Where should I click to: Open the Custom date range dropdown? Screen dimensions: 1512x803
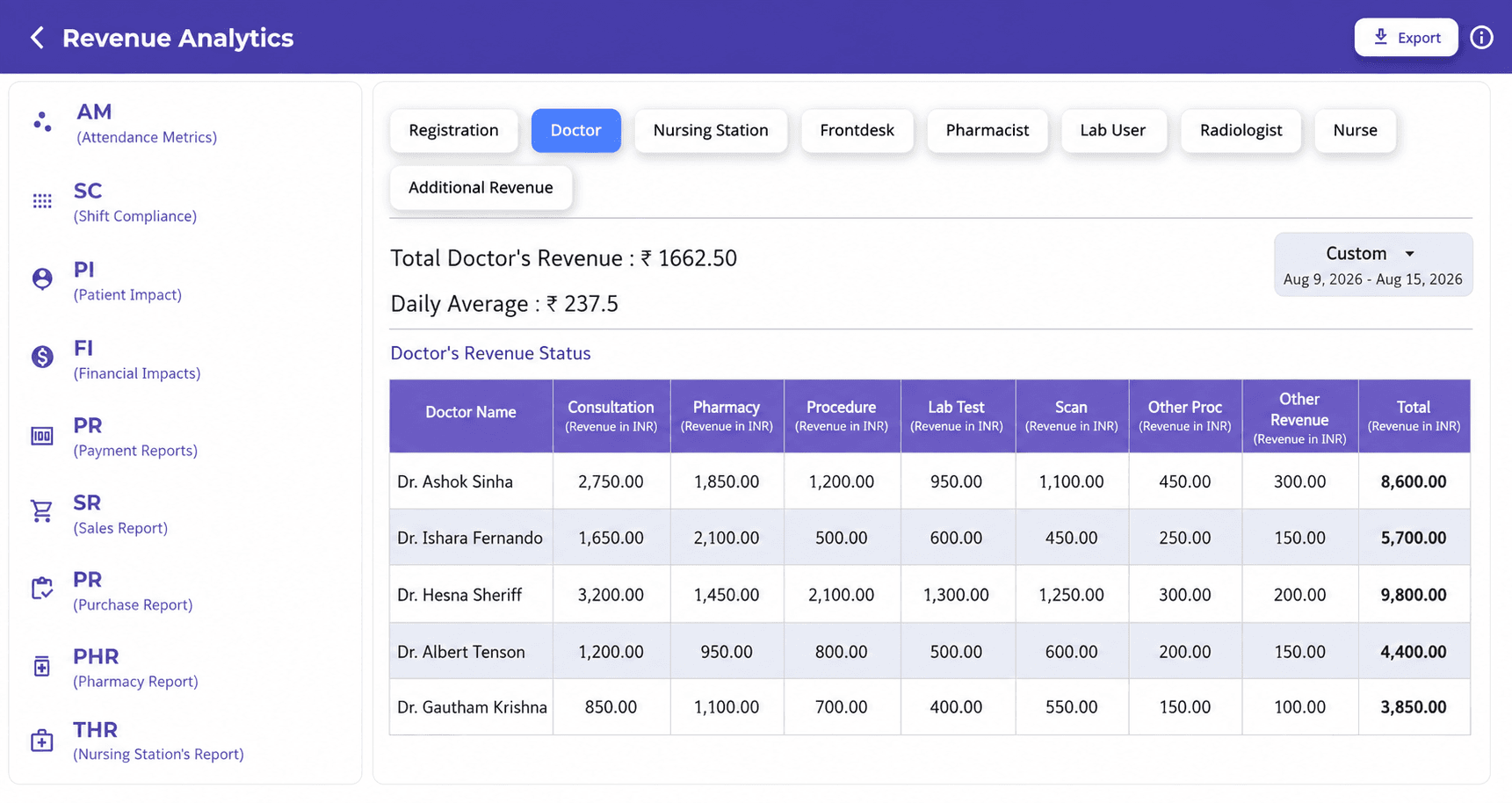[x=1373, y=264]
